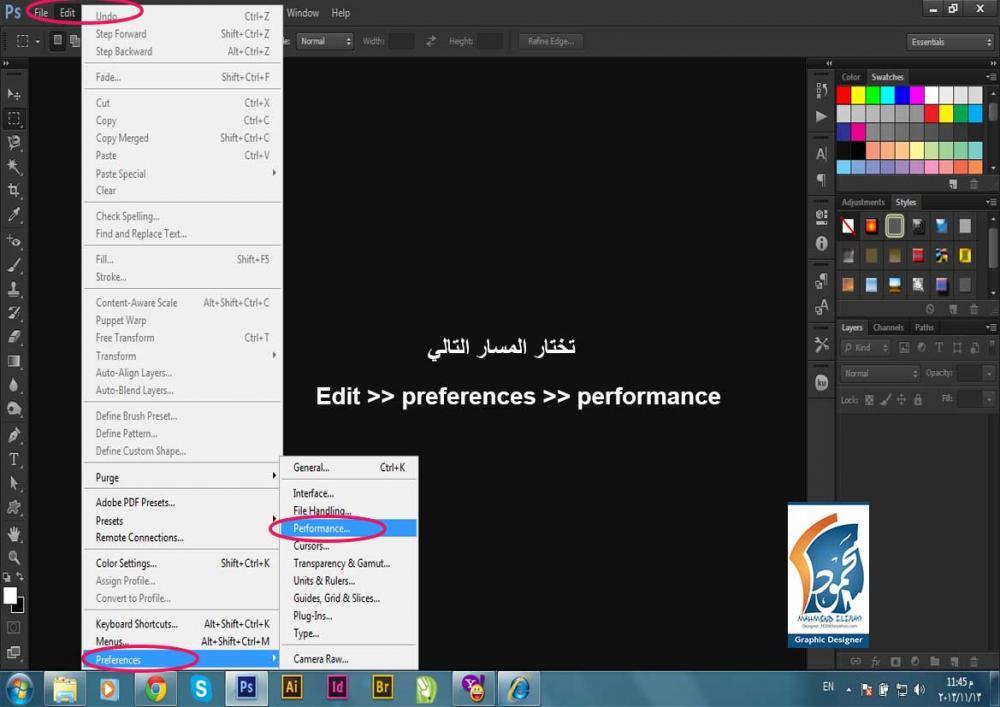
Task: Open the File menu
Action: pyautogui.click(x=41, y=13)
